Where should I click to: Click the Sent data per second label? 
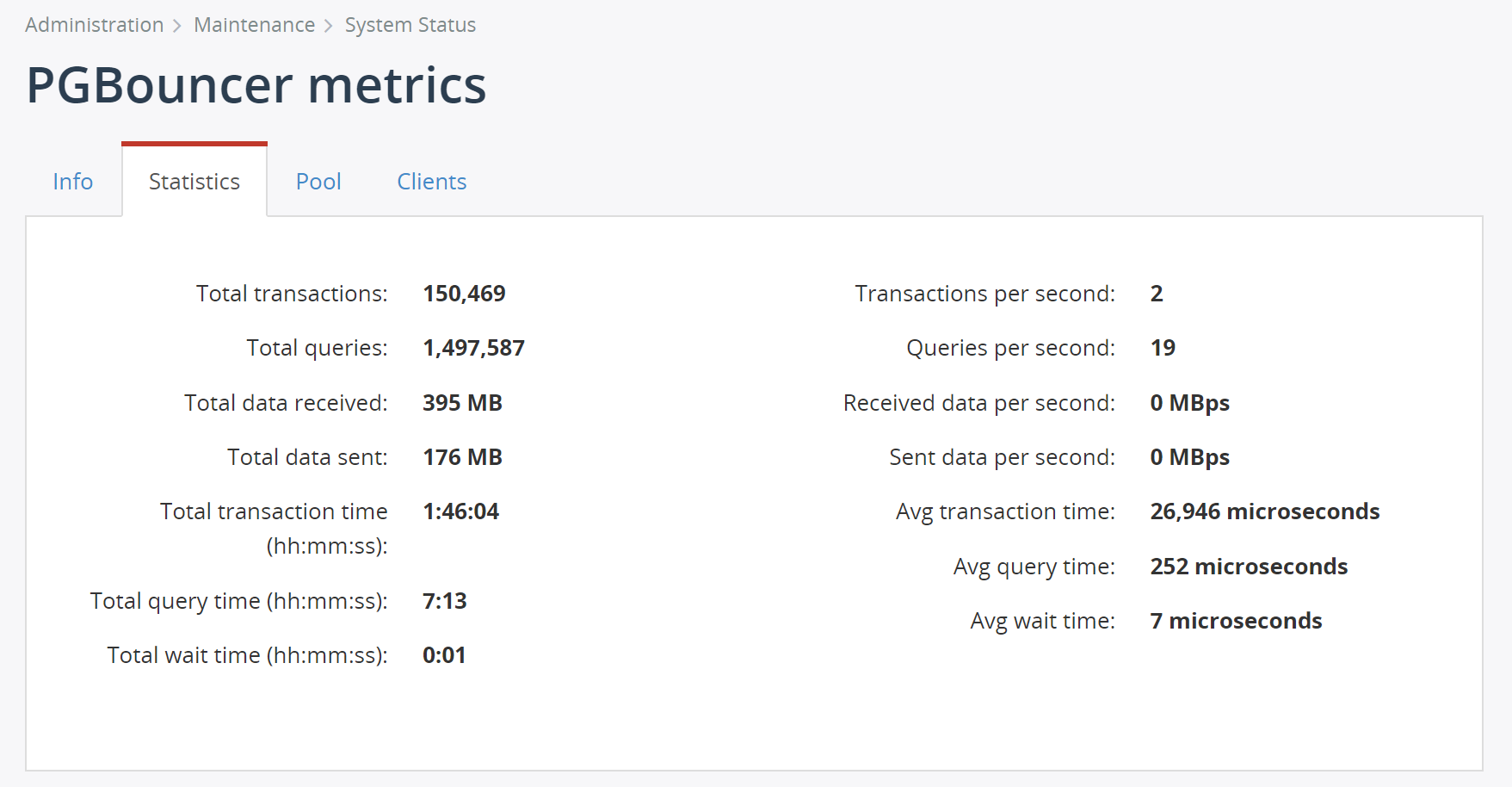pos(1003,457)
